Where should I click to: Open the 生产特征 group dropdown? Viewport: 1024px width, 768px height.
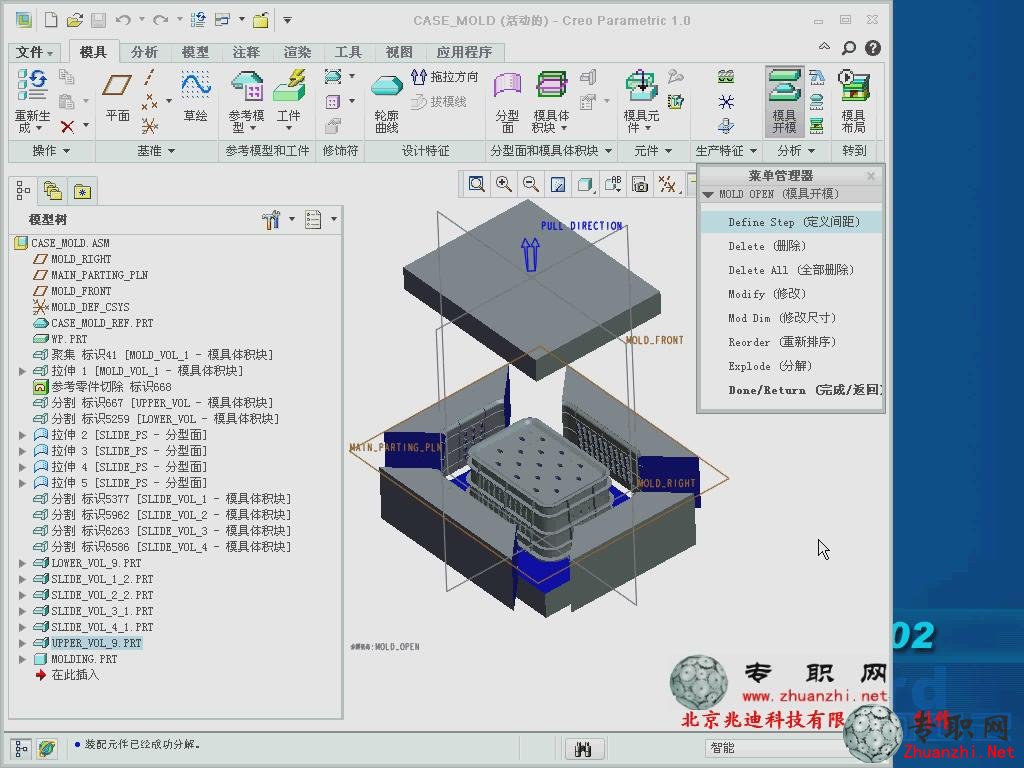(726, 151)
